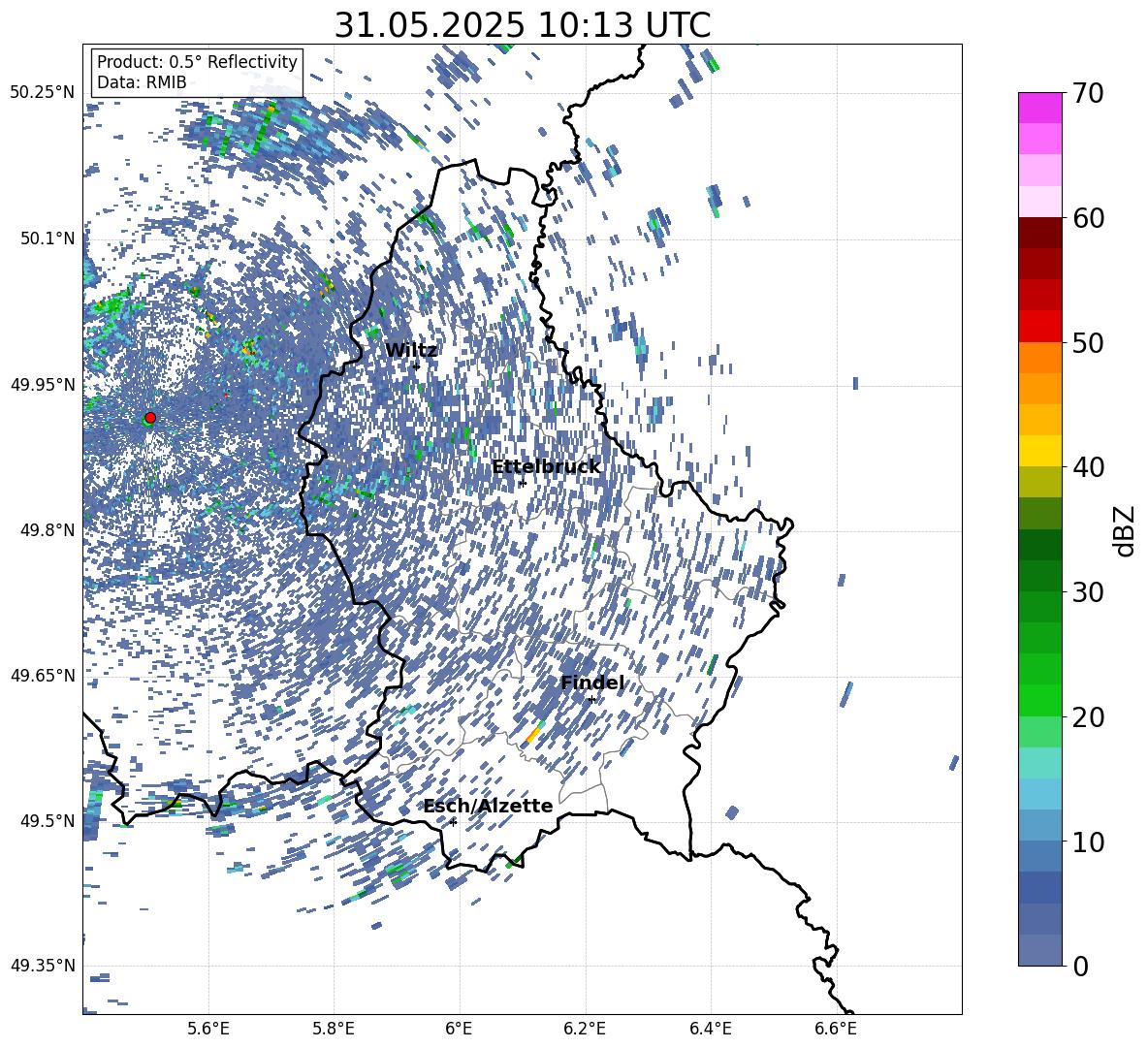Click the colorbar tick label 30

pyautogui.click(x=1089, y=591)
